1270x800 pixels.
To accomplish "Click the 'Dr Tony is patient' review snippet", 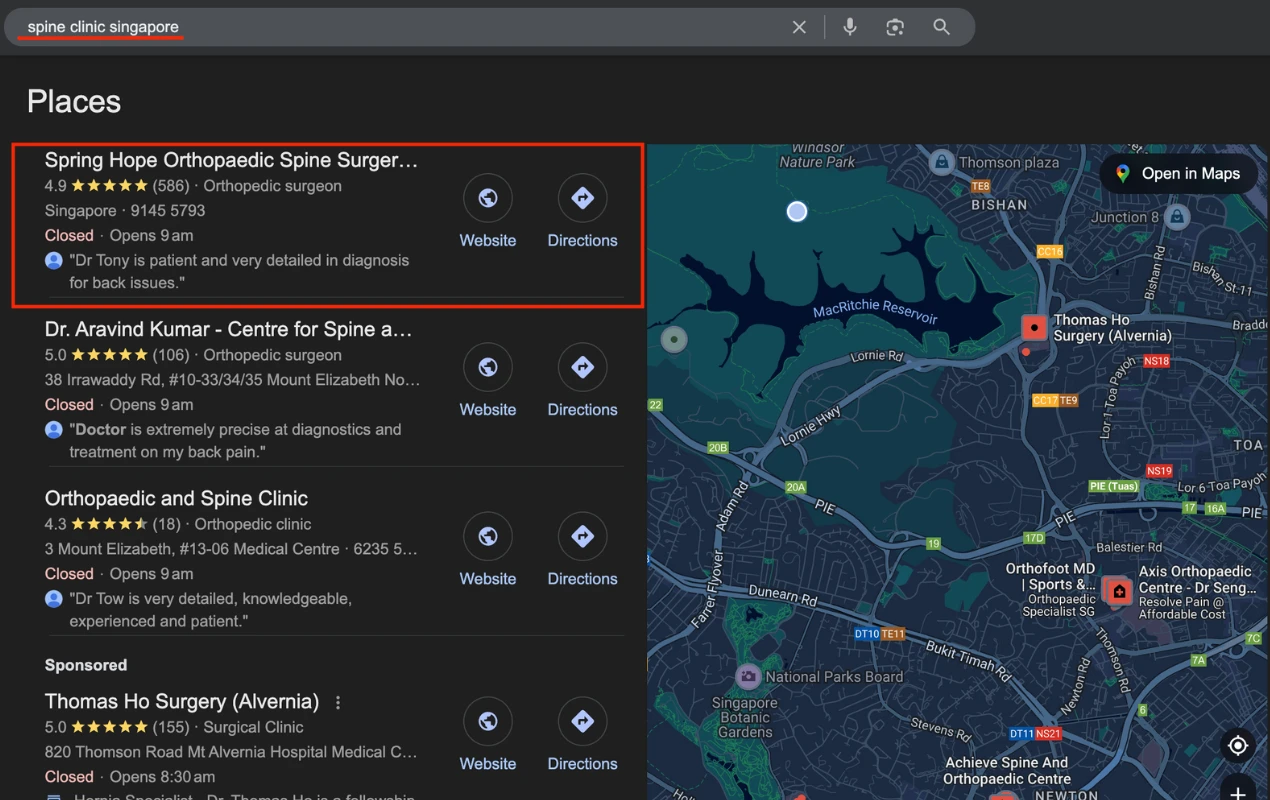I will [x=239, y=271].
